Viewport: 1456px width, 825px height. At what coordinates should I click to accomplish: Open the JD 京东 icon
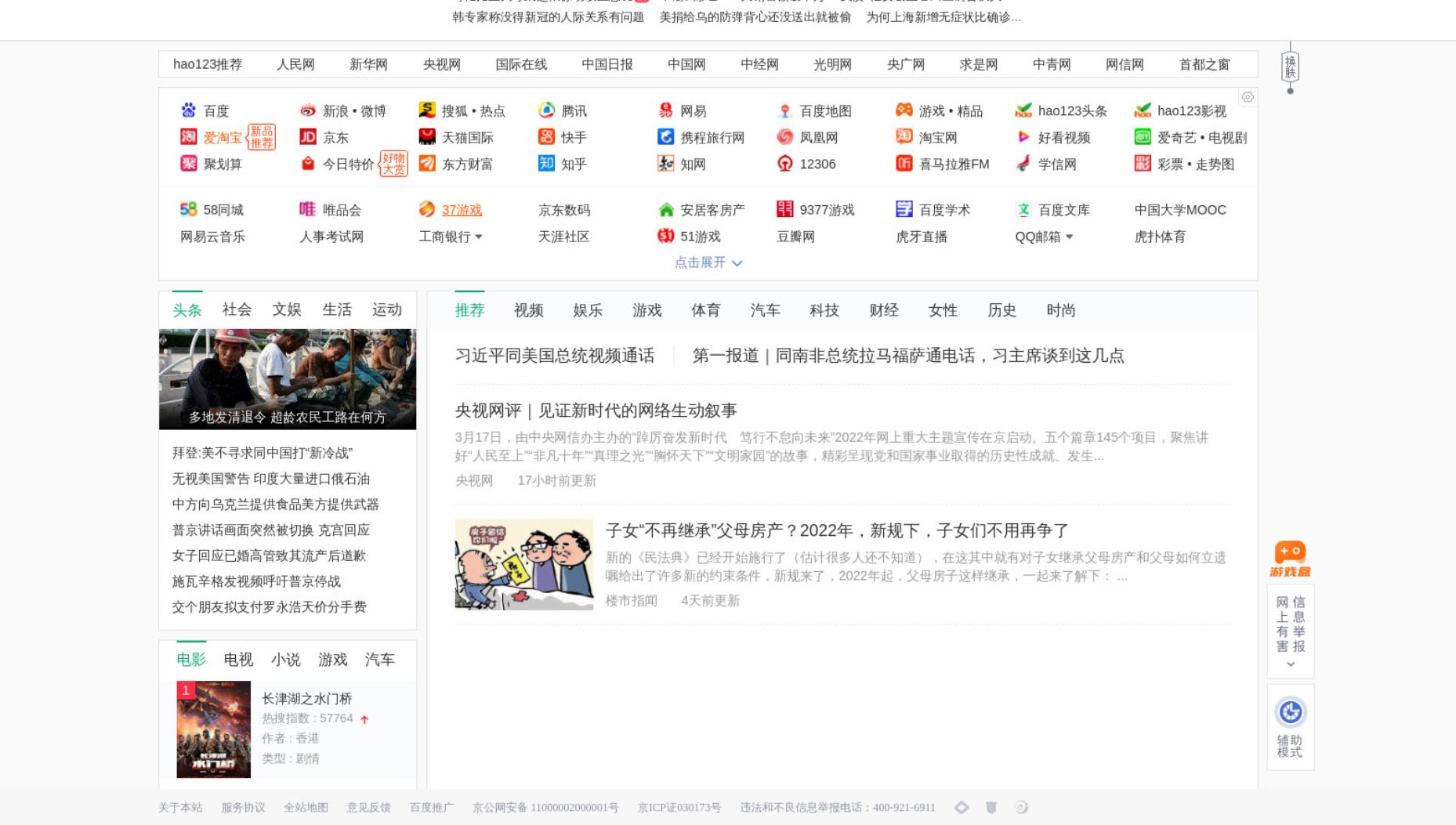coord(308,137)
